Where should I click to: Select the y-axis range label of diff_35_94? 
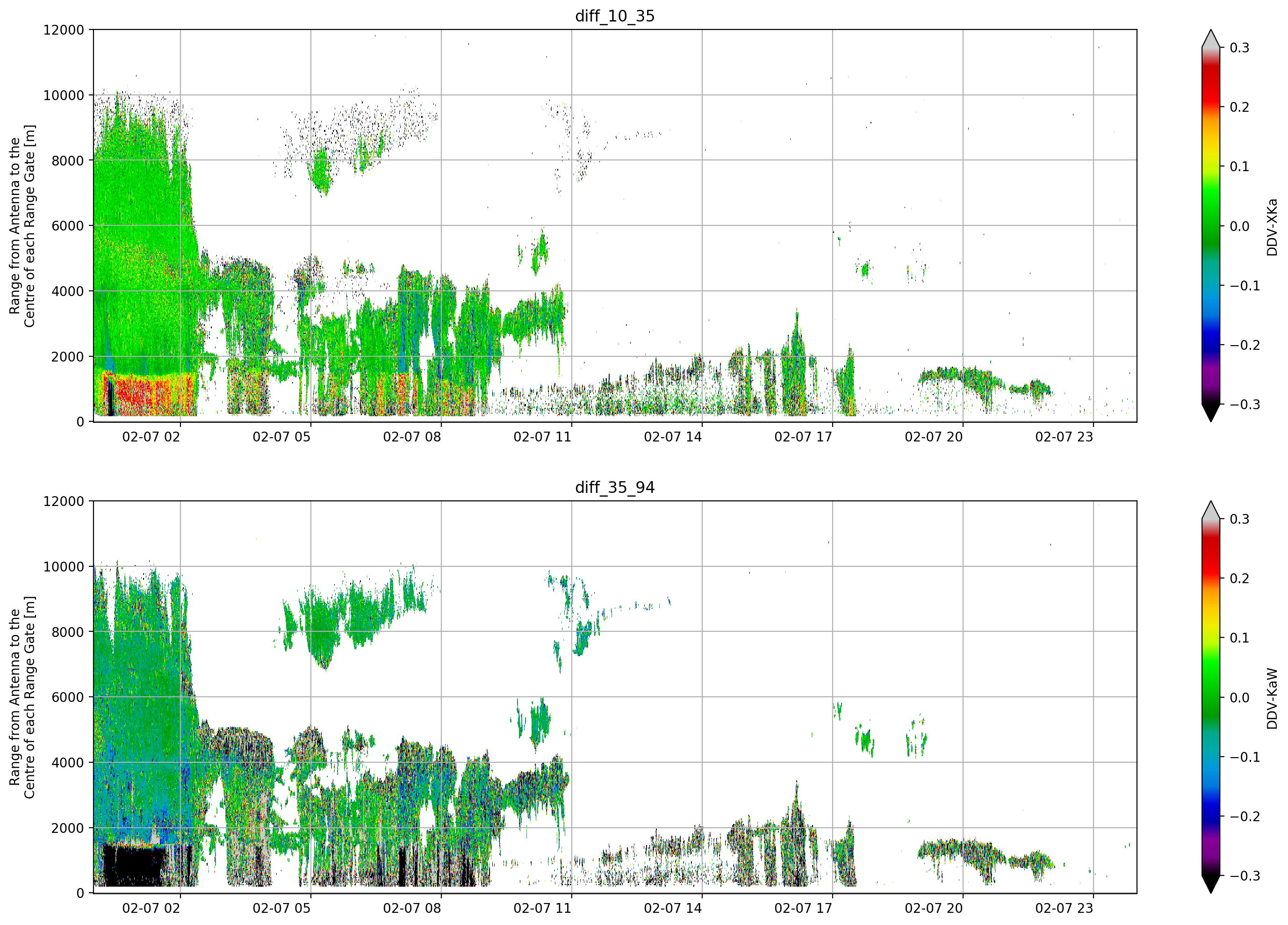point(22,697)
